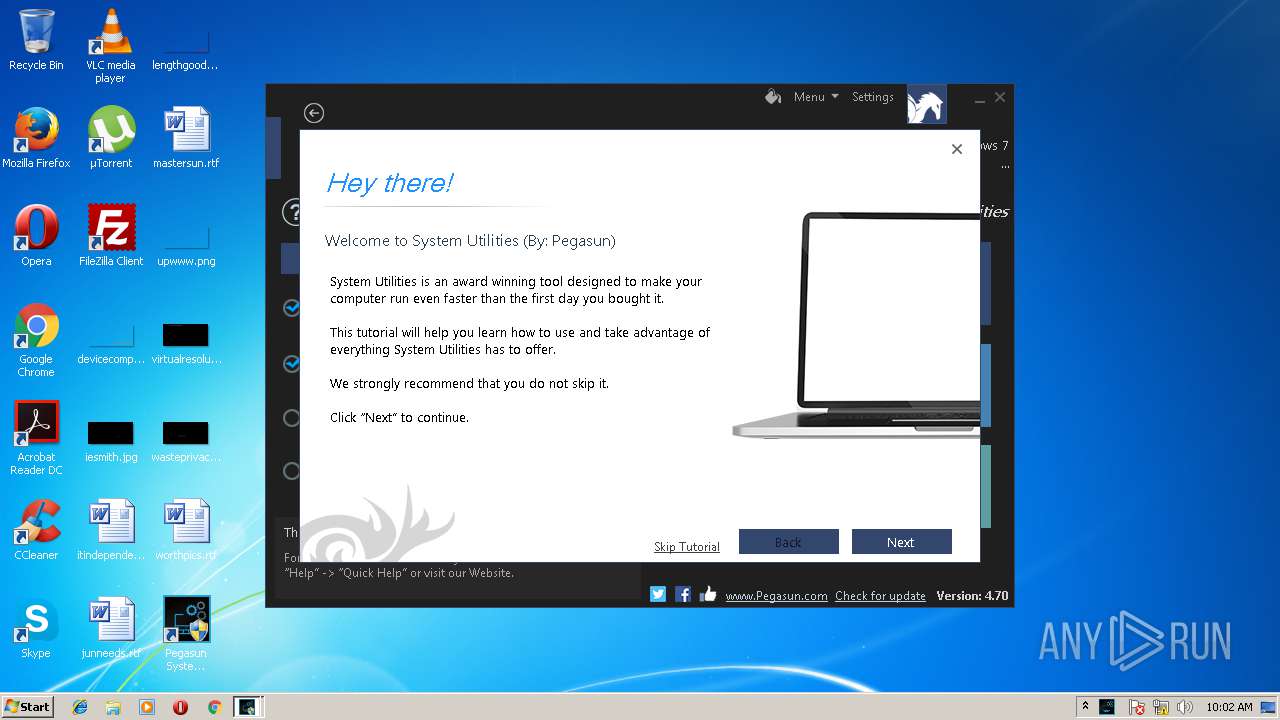Image resolution: width=1280 pixels, height=720 pixels.
Task: Click the Welcome to System Utilities text
Action: [470, 241]
